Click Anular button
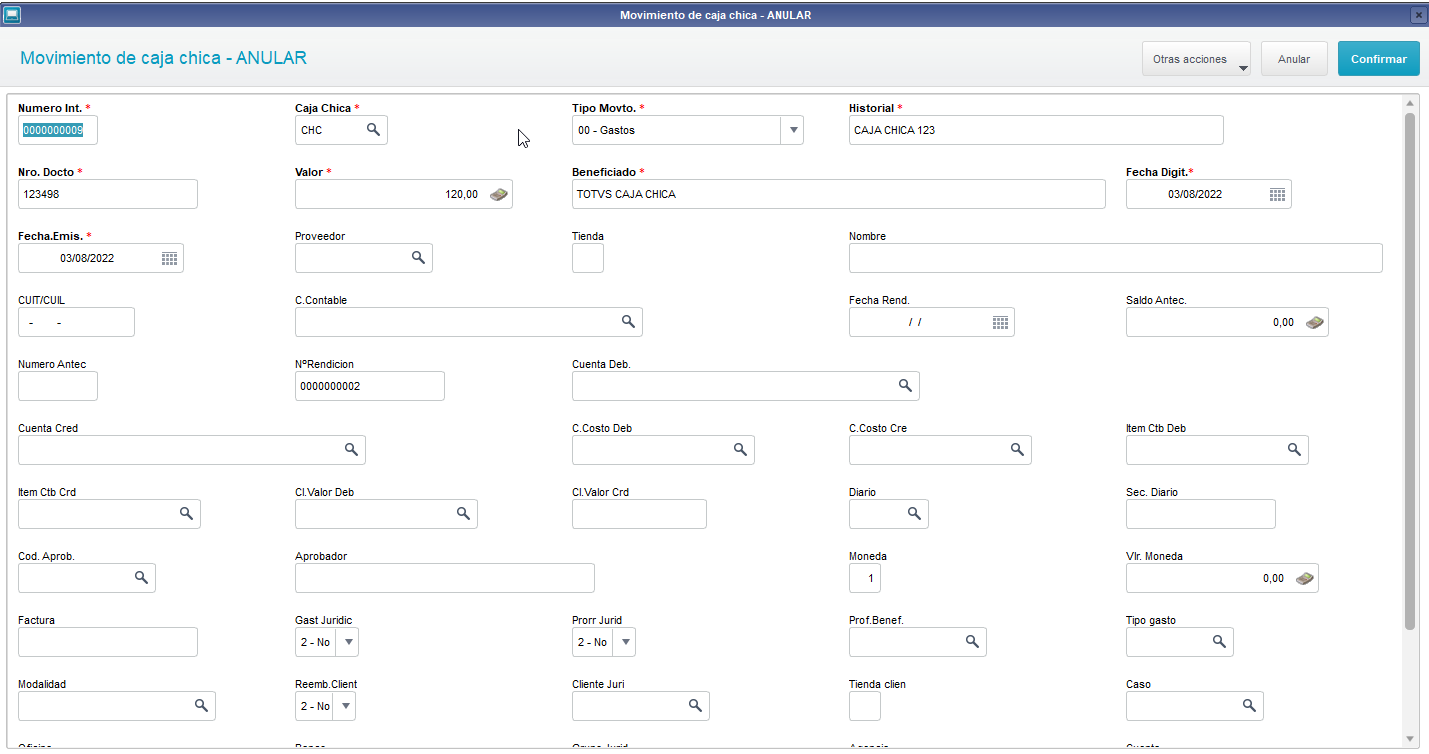 click(x=1294, y=59)
